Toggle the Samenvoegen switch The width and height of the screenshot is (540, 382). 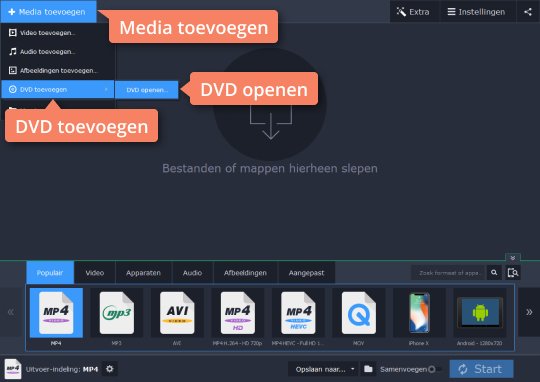(x=433, y=369)
